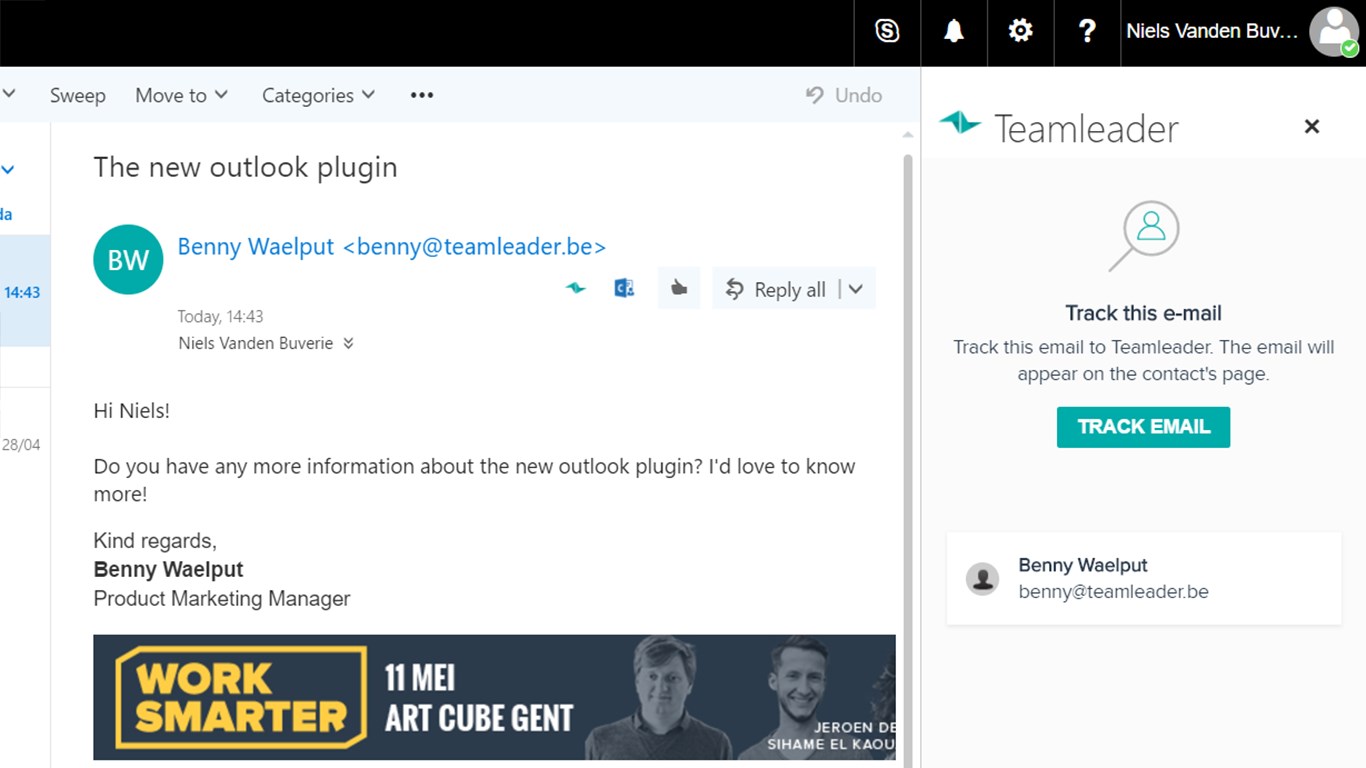Click the email subject The new outlook plugin
This screenshot has height=768, width=1366.
[245, 167]
